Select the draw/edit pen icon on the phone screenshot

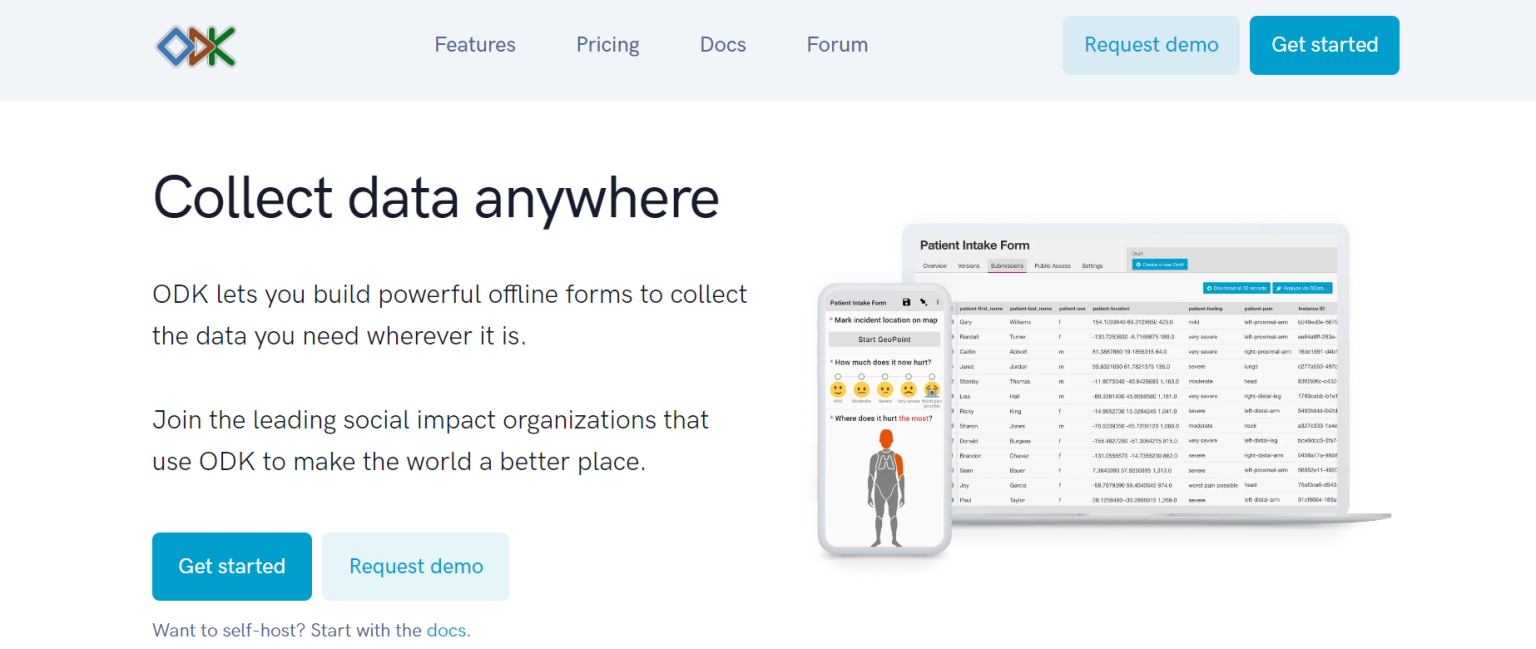pyautogui.click(x=923, y=302)
